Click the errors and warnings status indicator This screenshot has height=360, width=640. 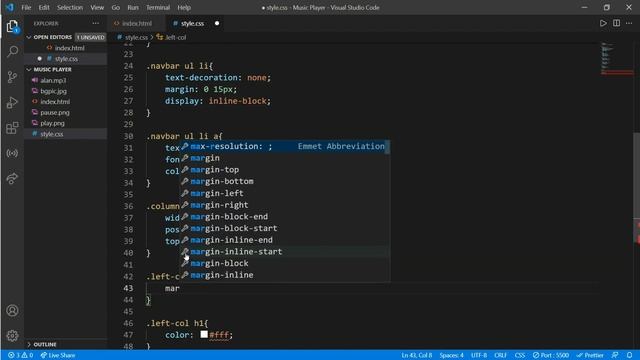[x=20, y=355]
